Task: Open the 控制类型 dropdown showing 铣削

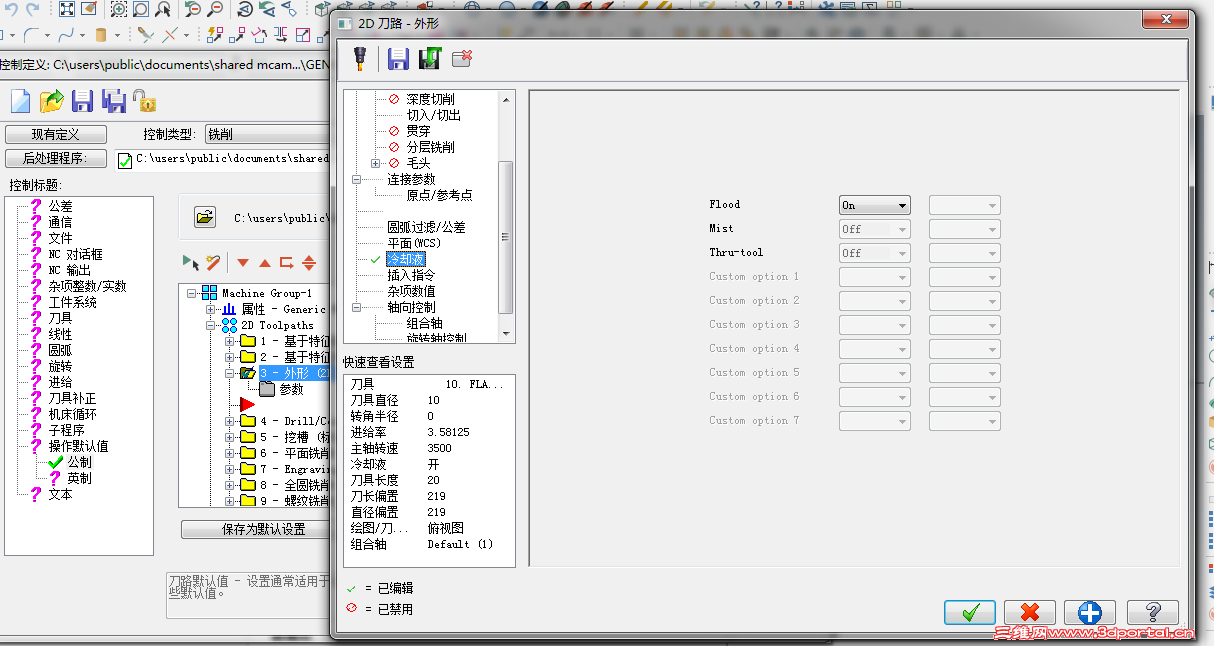Action: tap(267, 134)
